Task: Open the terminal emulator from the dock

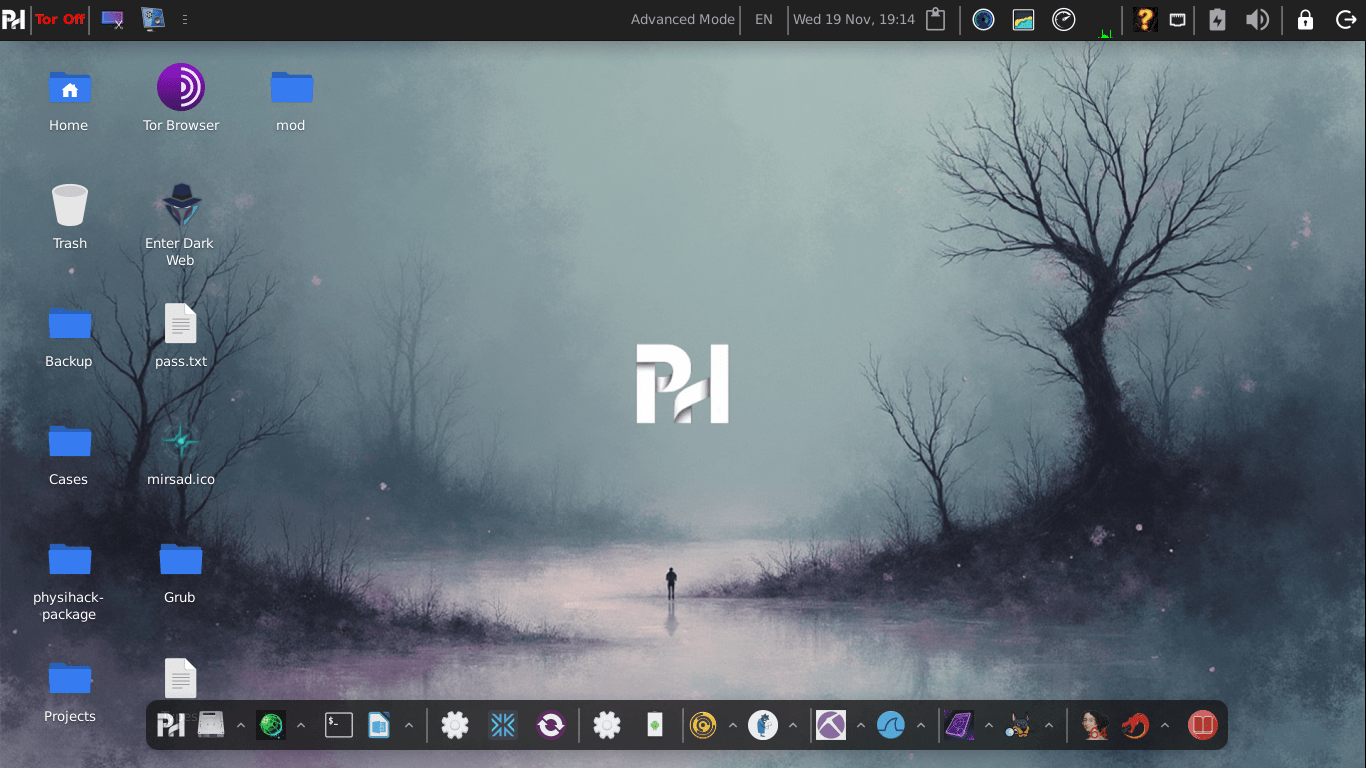Action: [x=338, y=725]
